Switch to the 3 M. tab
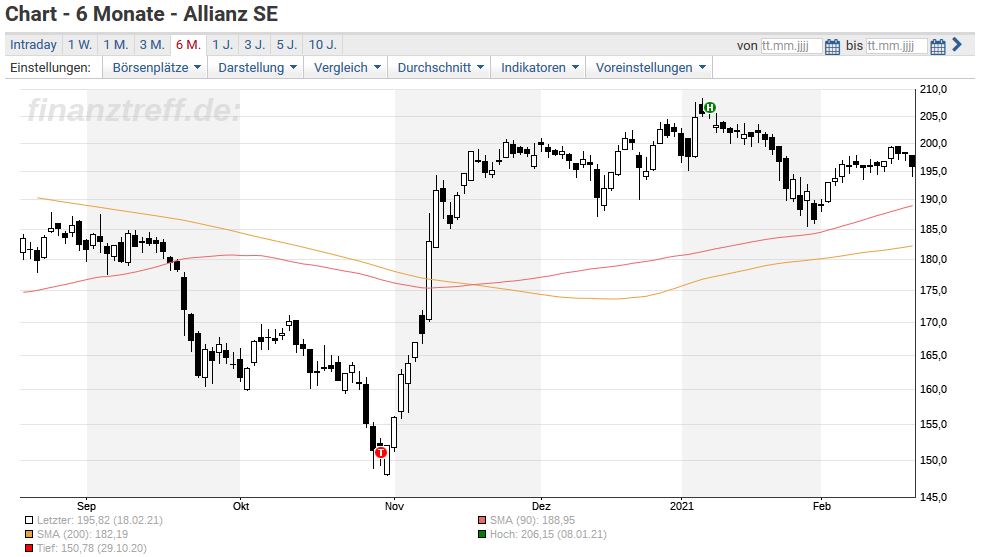The image size is (982, 557). [152, 45]
